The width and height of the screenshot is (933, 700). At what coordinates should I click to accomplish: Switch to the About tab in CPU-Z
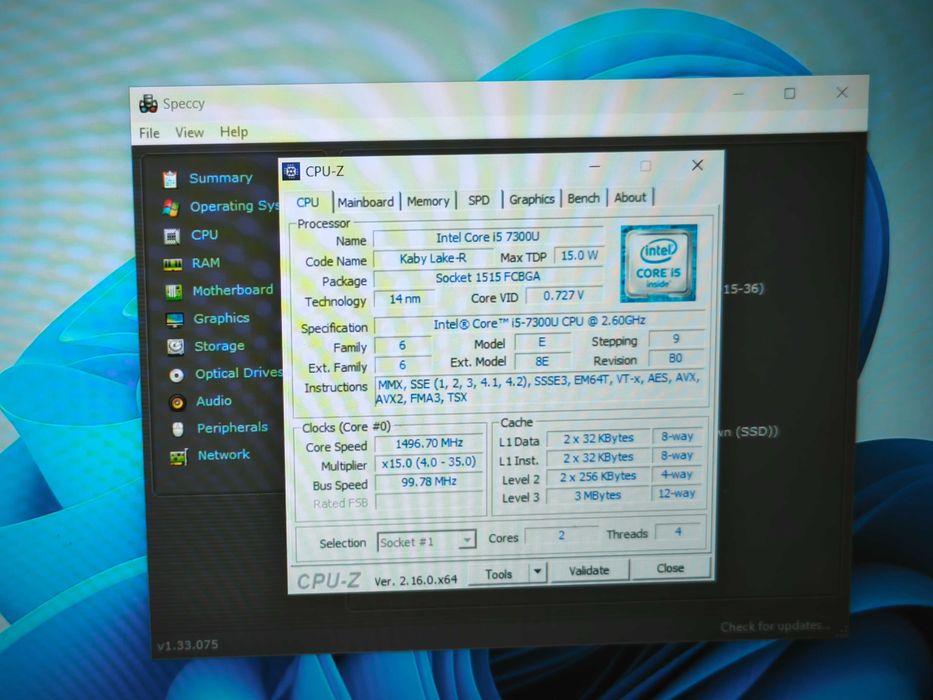point(630,198)
